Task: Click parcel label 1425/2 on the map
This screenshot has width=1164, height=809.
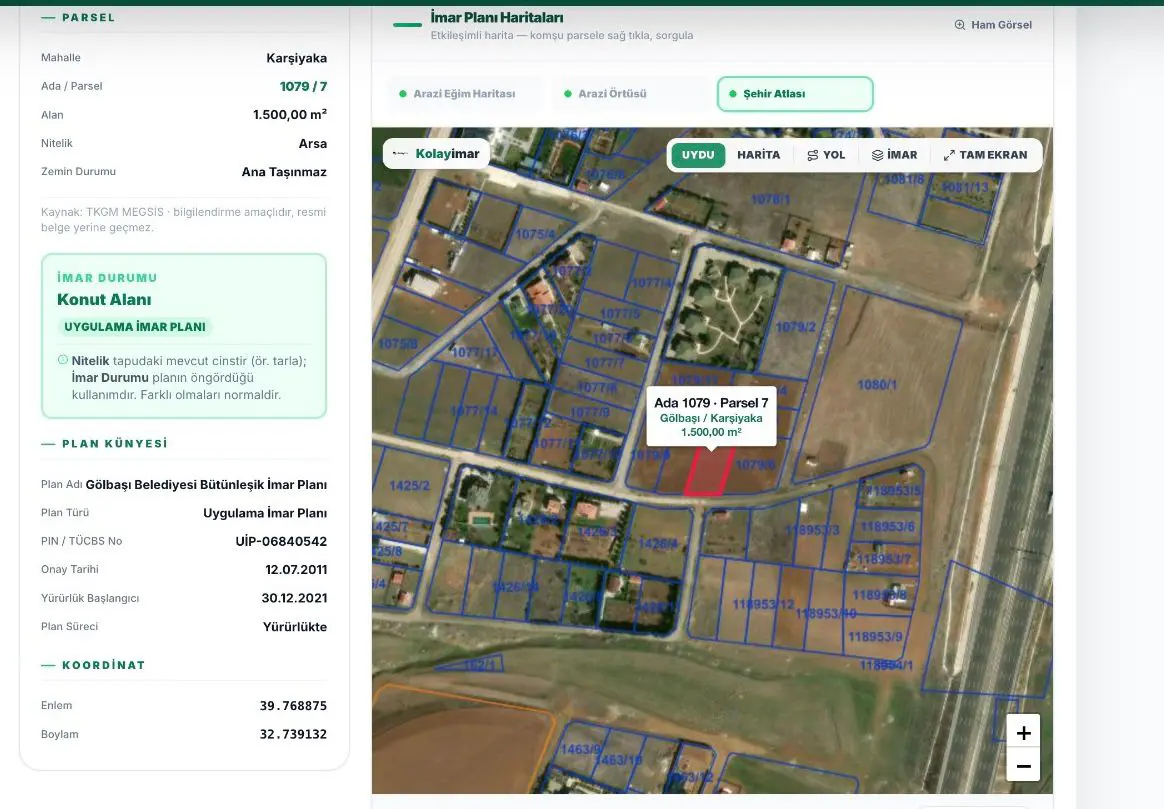Action: 410,486
